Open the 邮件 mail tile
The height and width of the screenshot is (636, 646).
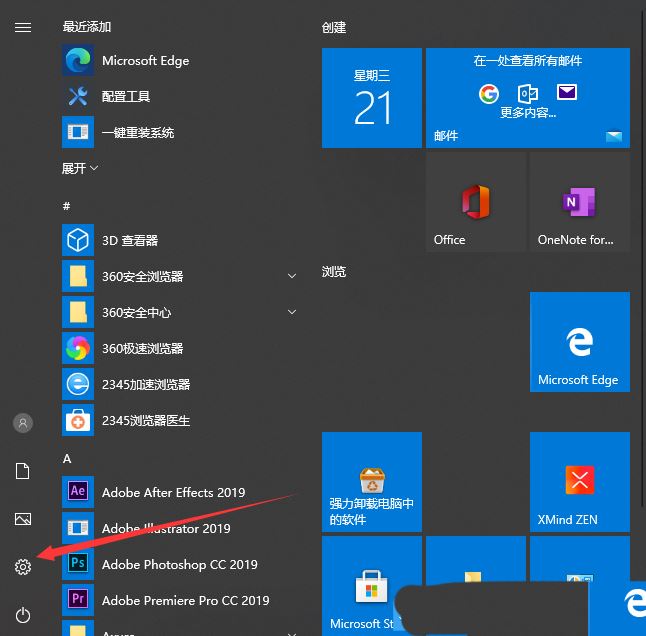click(x=527, y=98)
